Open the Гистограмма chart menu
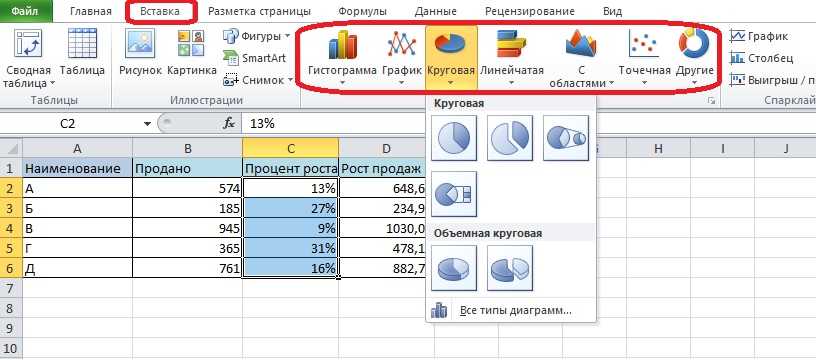Screen dimensions: 816x360 342,56
